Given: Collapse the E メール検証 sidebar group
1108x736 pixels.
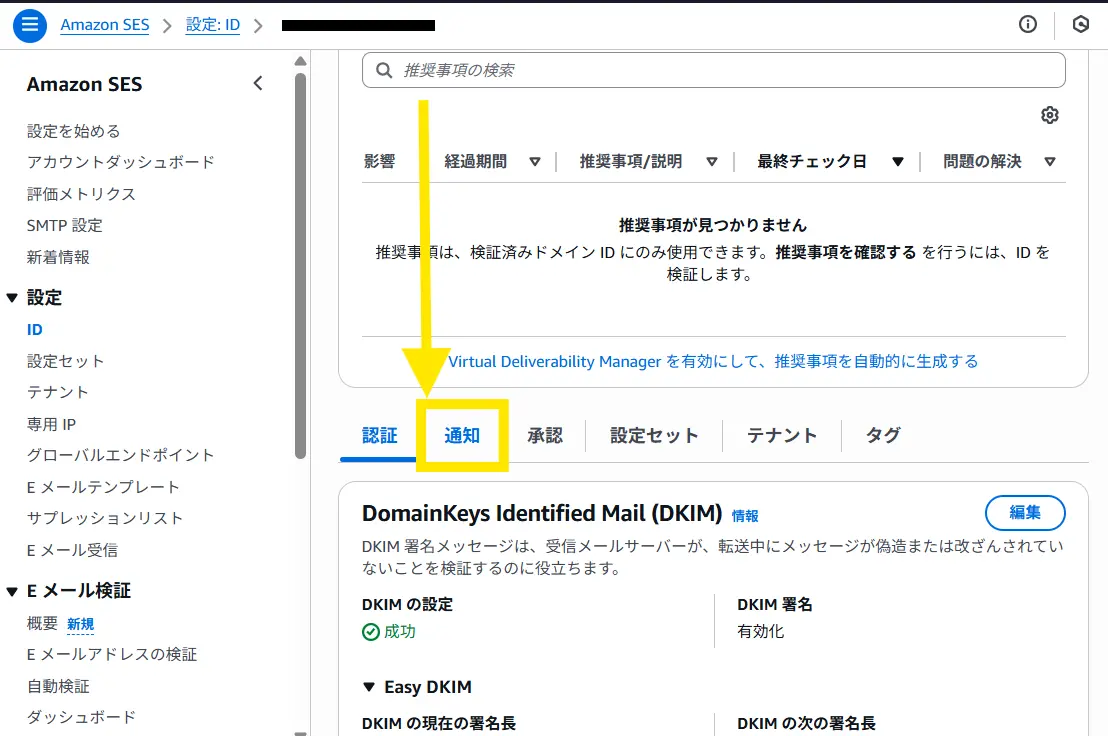Looking at the screenshot, I should pyautogui.click(x=12, y=591).
